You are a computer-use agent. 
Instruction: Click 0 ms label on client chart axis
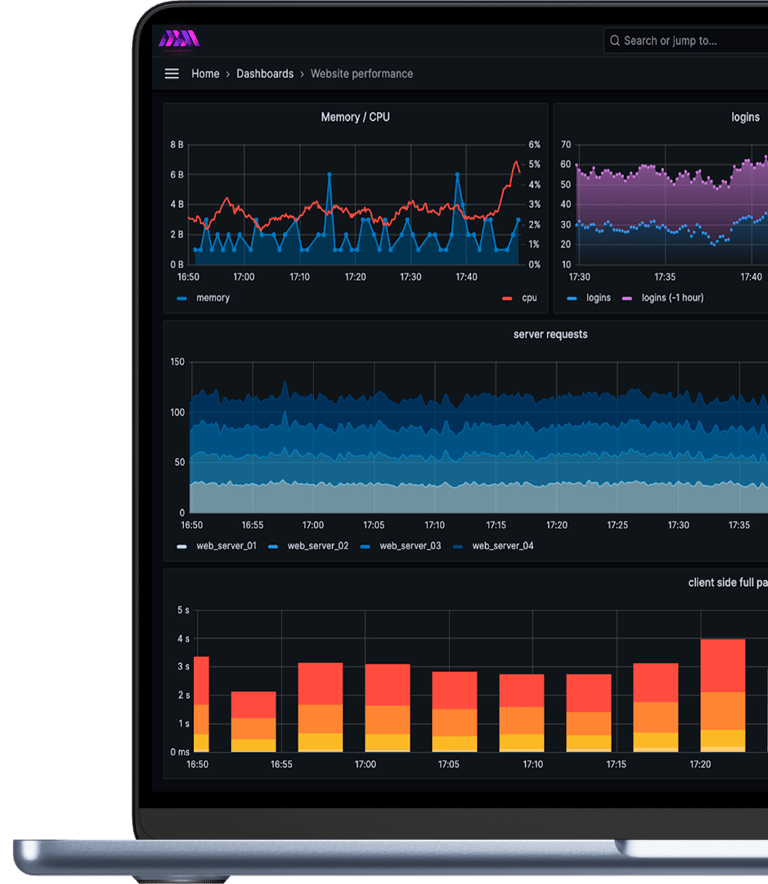(x=180, y=752)
